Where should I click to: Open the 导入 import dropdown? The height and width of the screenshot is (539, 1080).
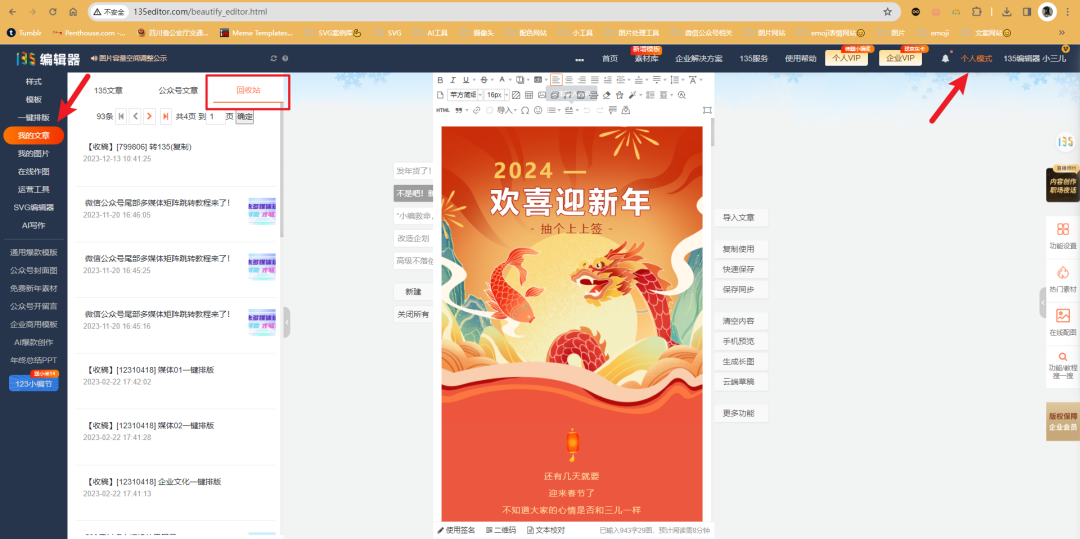506,110
